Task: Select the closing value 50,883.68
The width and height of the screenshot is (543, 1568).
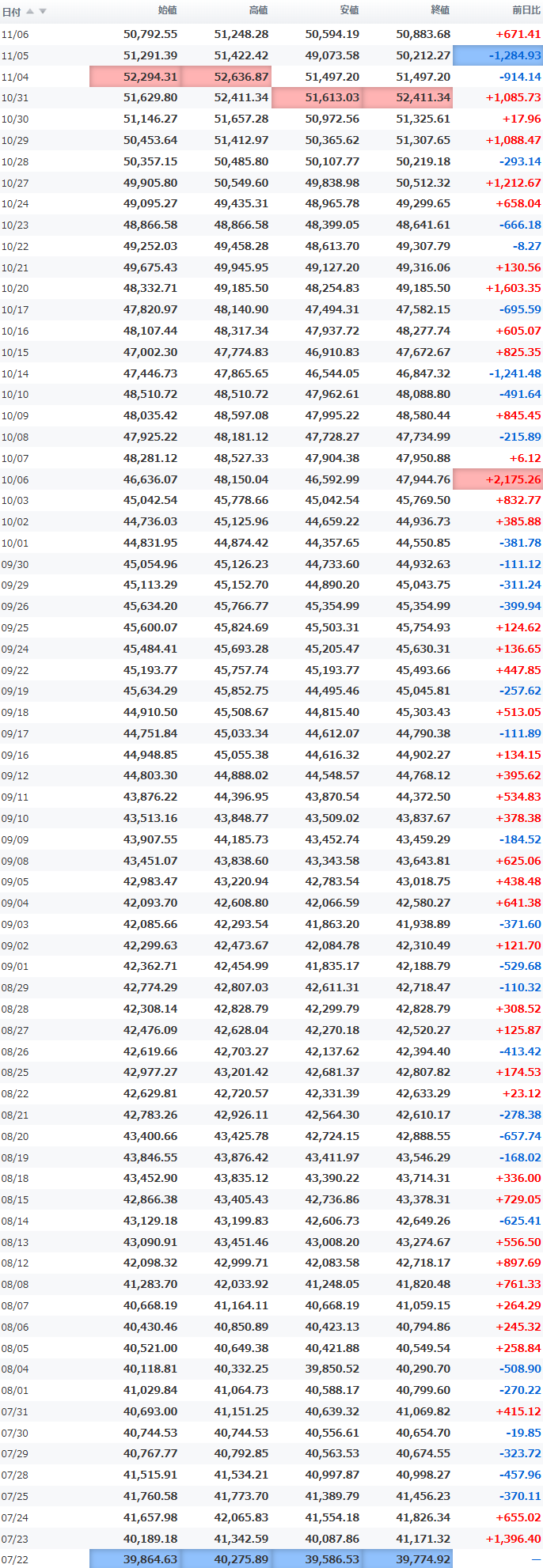Action: tap(423, 35)
